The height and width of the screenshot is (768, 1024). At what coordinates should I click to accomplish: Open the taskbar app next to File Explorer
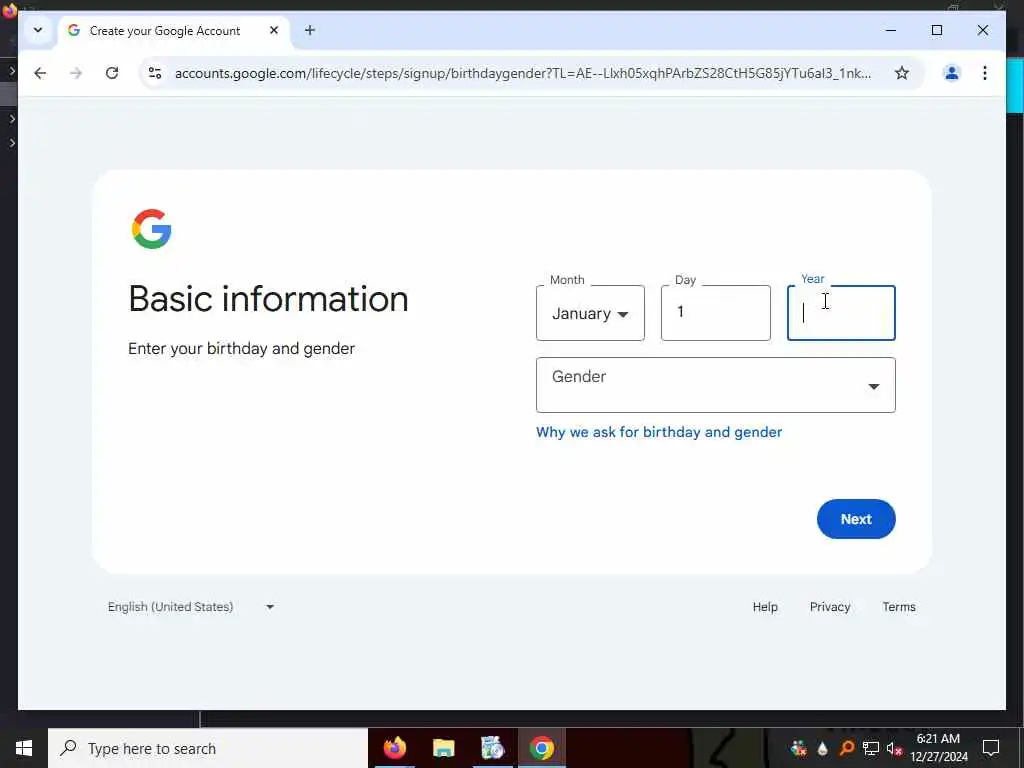click(x=492, y=748)
